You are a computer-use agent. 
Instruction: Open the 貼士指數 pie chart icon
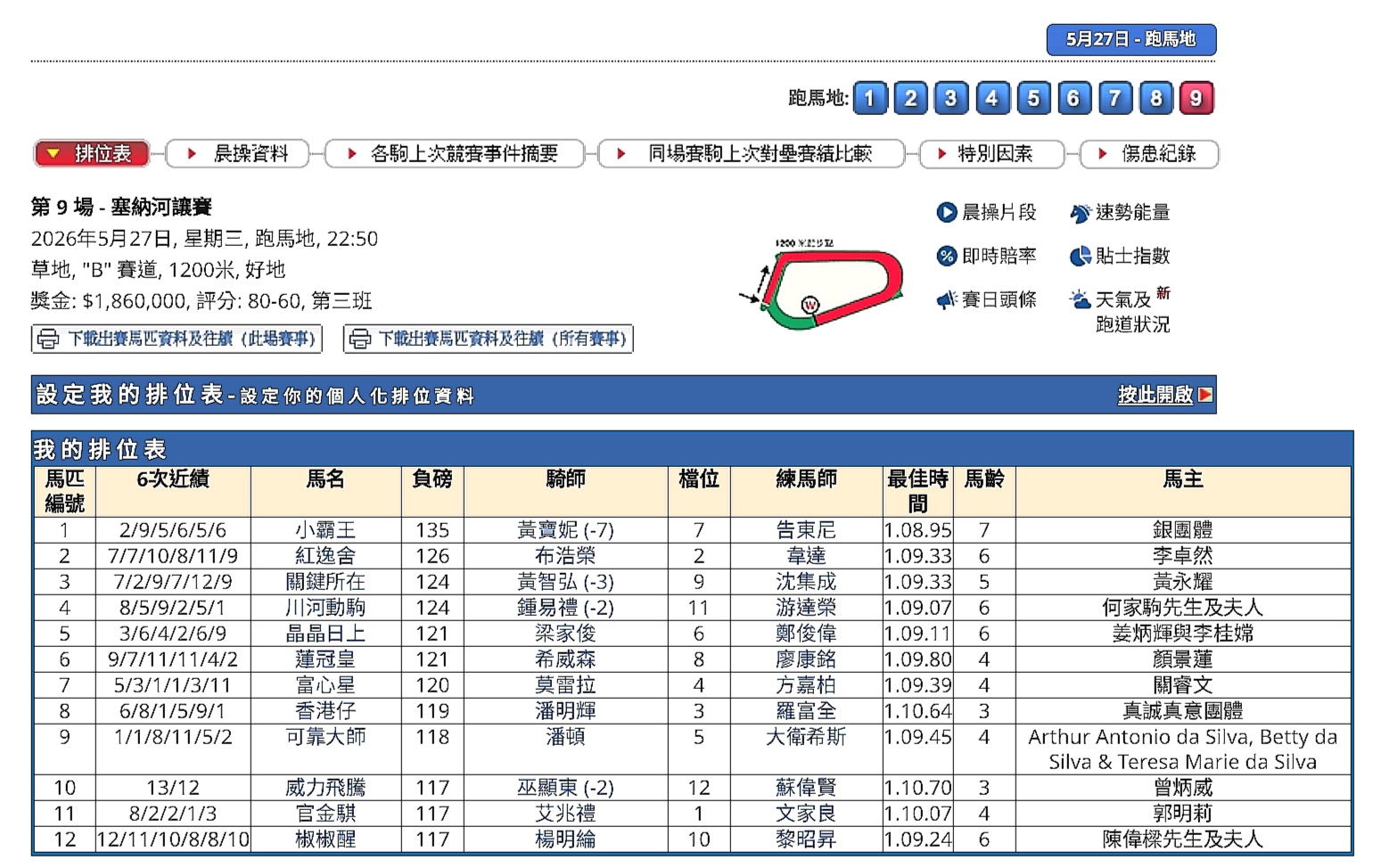[1080, 256]
